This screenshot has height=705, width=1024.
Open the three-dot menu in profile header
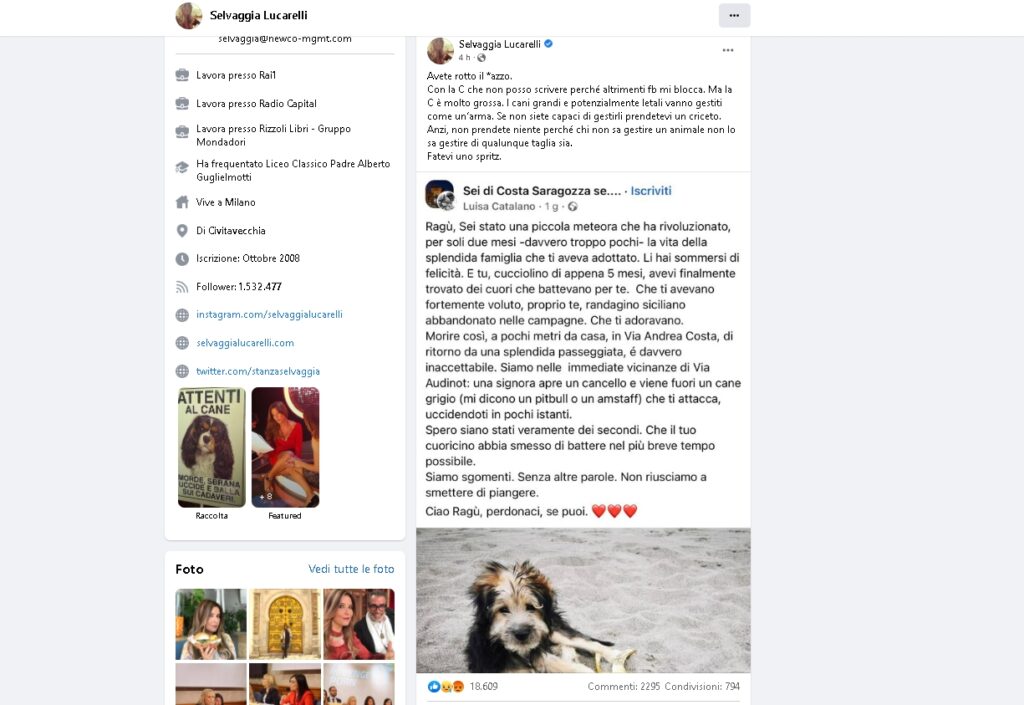coord(734,15)
